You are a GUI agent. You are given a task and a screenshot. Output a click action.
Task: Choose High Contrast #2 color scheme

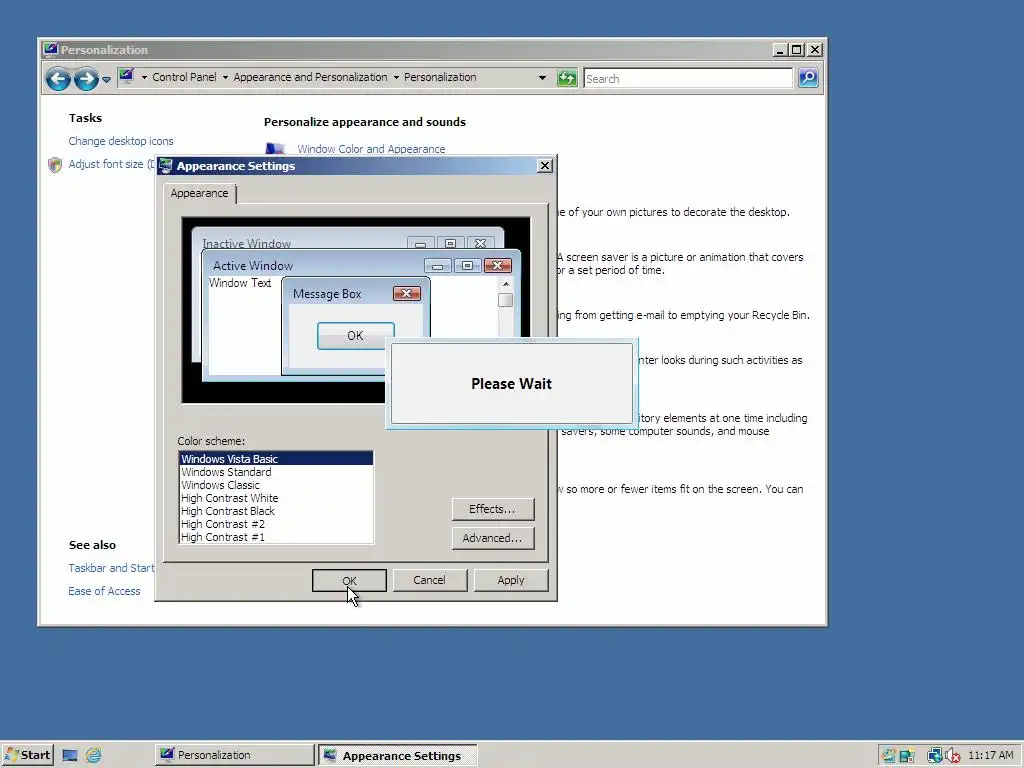[x=276, y=524]
